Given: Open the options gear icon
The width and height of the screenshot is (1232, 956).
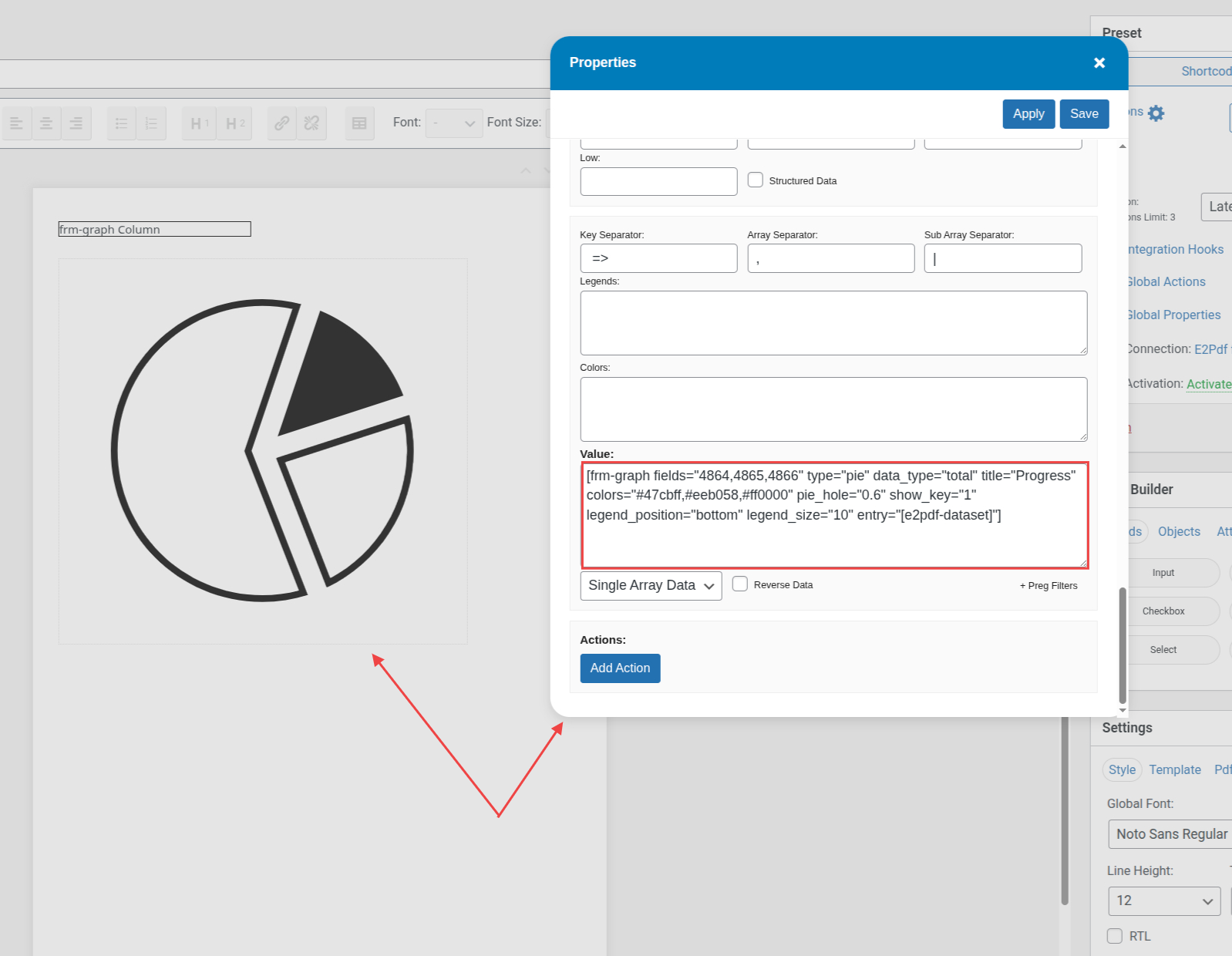Looking at the screenshot, I should 1156,113.
